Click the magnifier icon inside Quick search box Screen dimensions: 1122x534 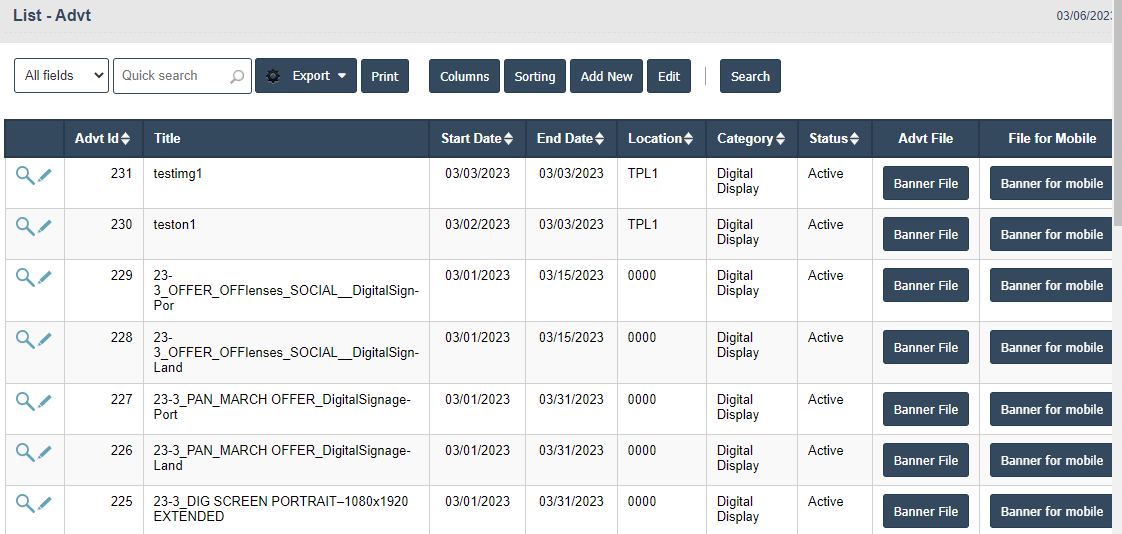(x=237, y=76)
